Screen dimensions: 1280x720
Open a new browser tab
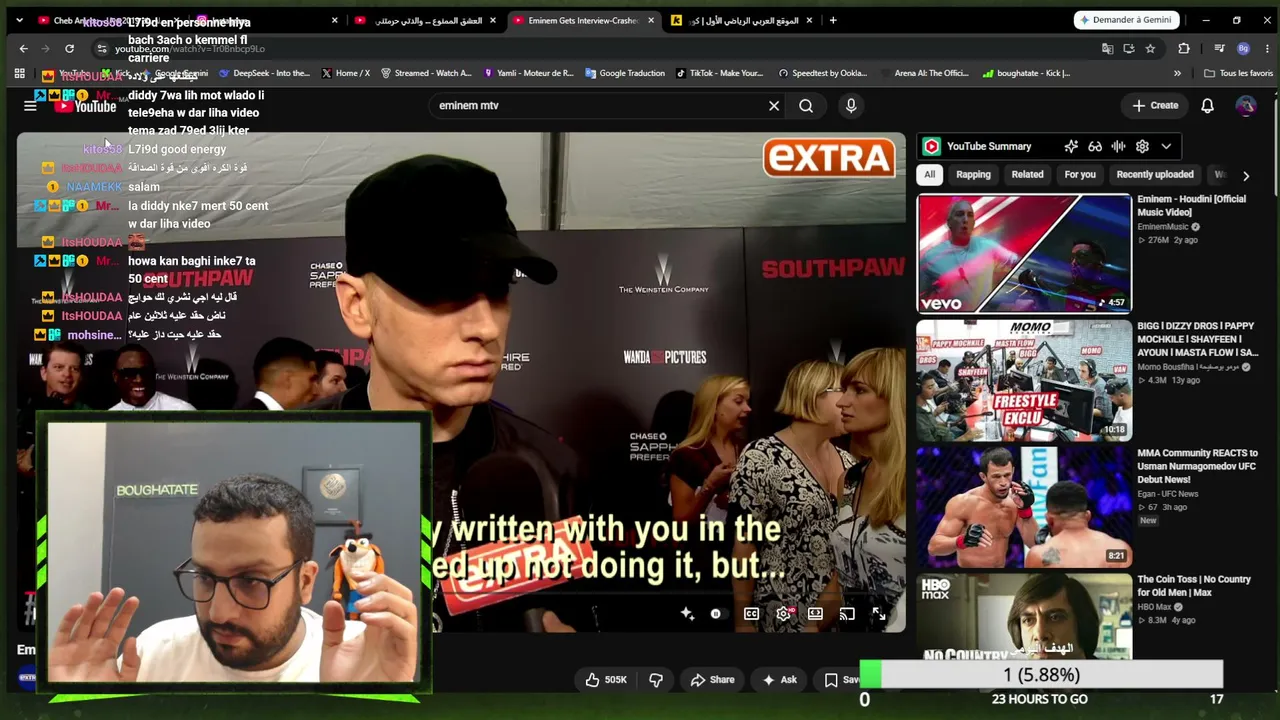832,20
